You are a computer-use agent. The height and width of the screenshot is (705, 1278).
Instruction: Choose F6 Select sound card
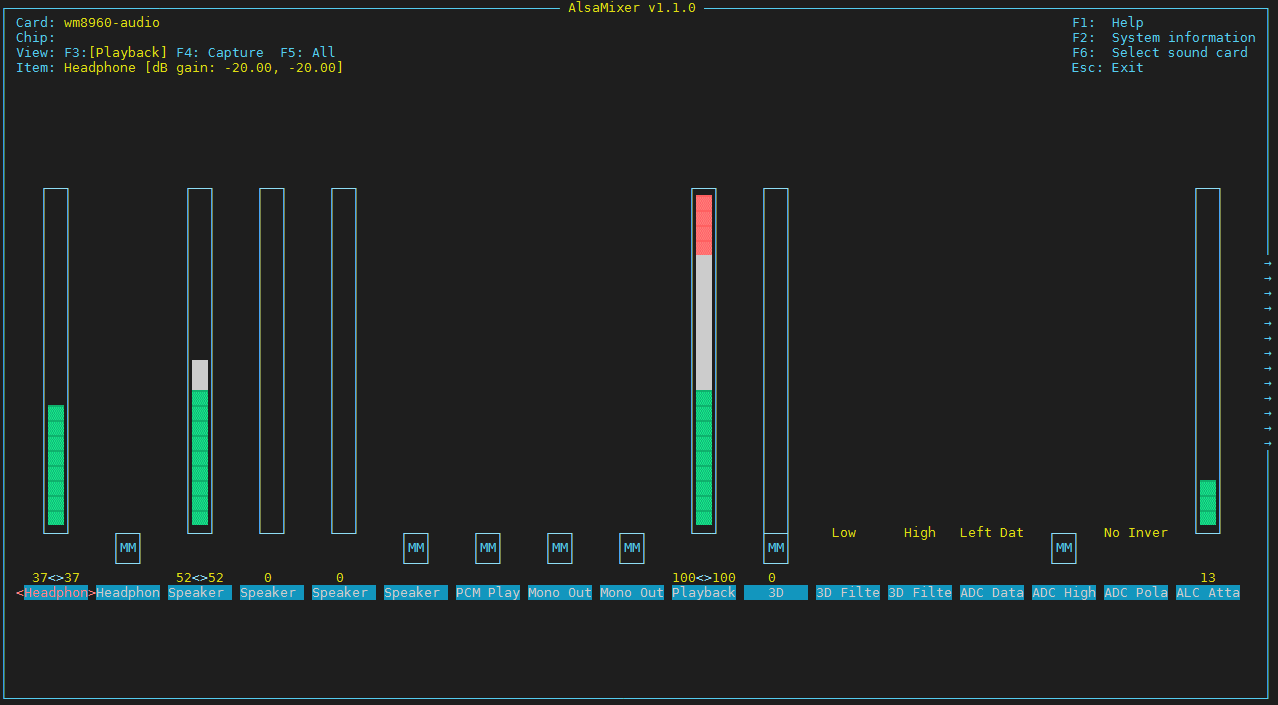pyautogui.click(x=1160, y=53)
